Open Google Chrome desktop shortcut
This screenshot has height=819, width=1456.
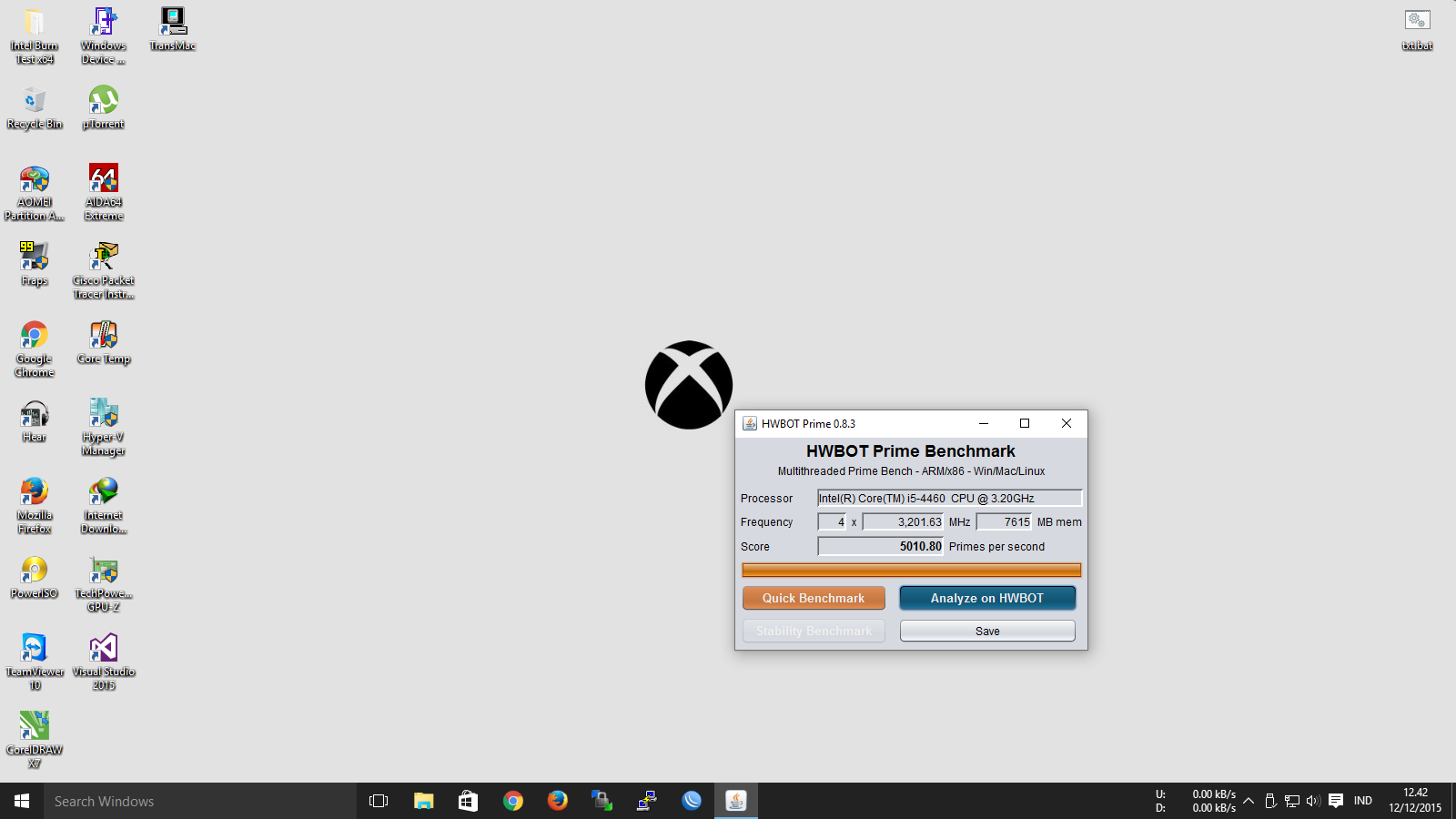[35, 349]
